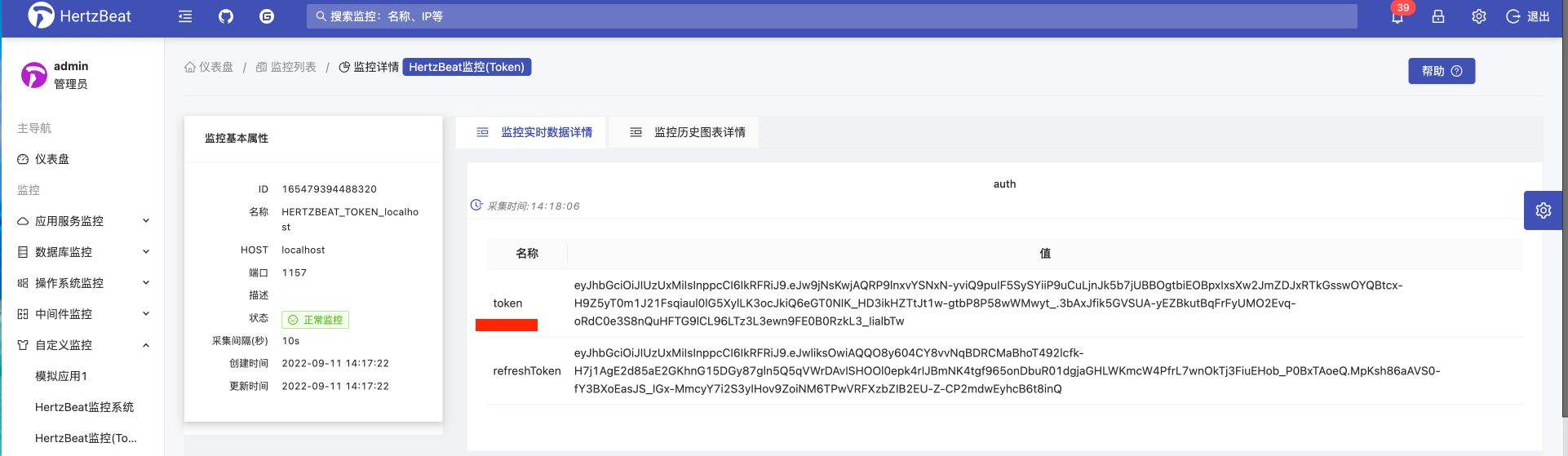Screen dimensions: 1568x456
Task: Toggle the sidebar collapse menu icon
Action: [185, 16]
